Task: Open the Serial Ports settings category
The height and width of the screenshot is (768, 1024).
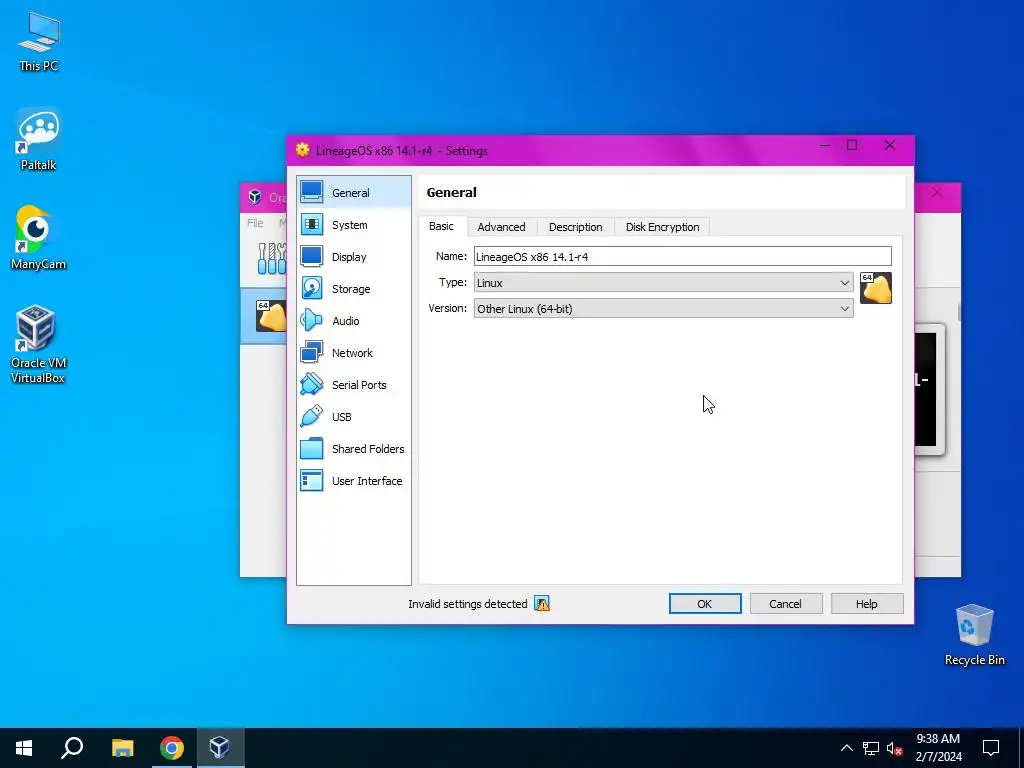Action: [353, 385]
